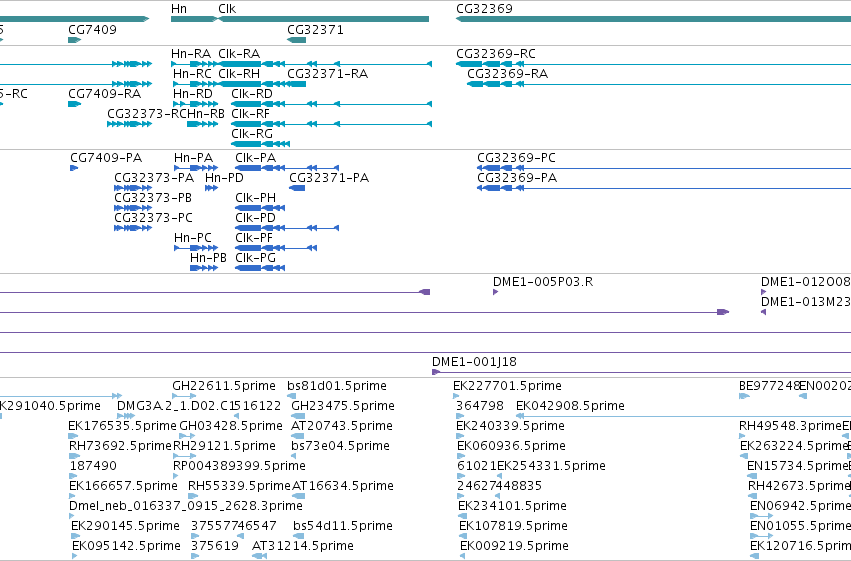Image resolution: width=851 pixels, height=561 pixels.
Task: Select BAC clone DME1-005P03.R
Action: click(x=543, y=282)
